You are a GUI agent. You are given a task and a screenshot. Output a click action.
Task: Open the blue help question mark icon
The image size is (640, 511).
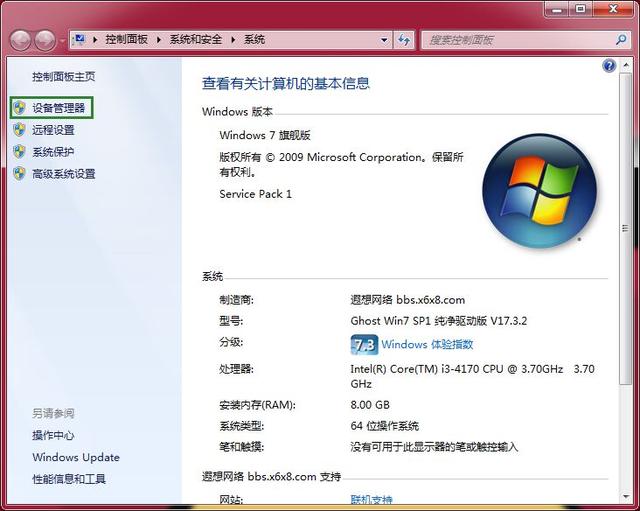(609, 66)
